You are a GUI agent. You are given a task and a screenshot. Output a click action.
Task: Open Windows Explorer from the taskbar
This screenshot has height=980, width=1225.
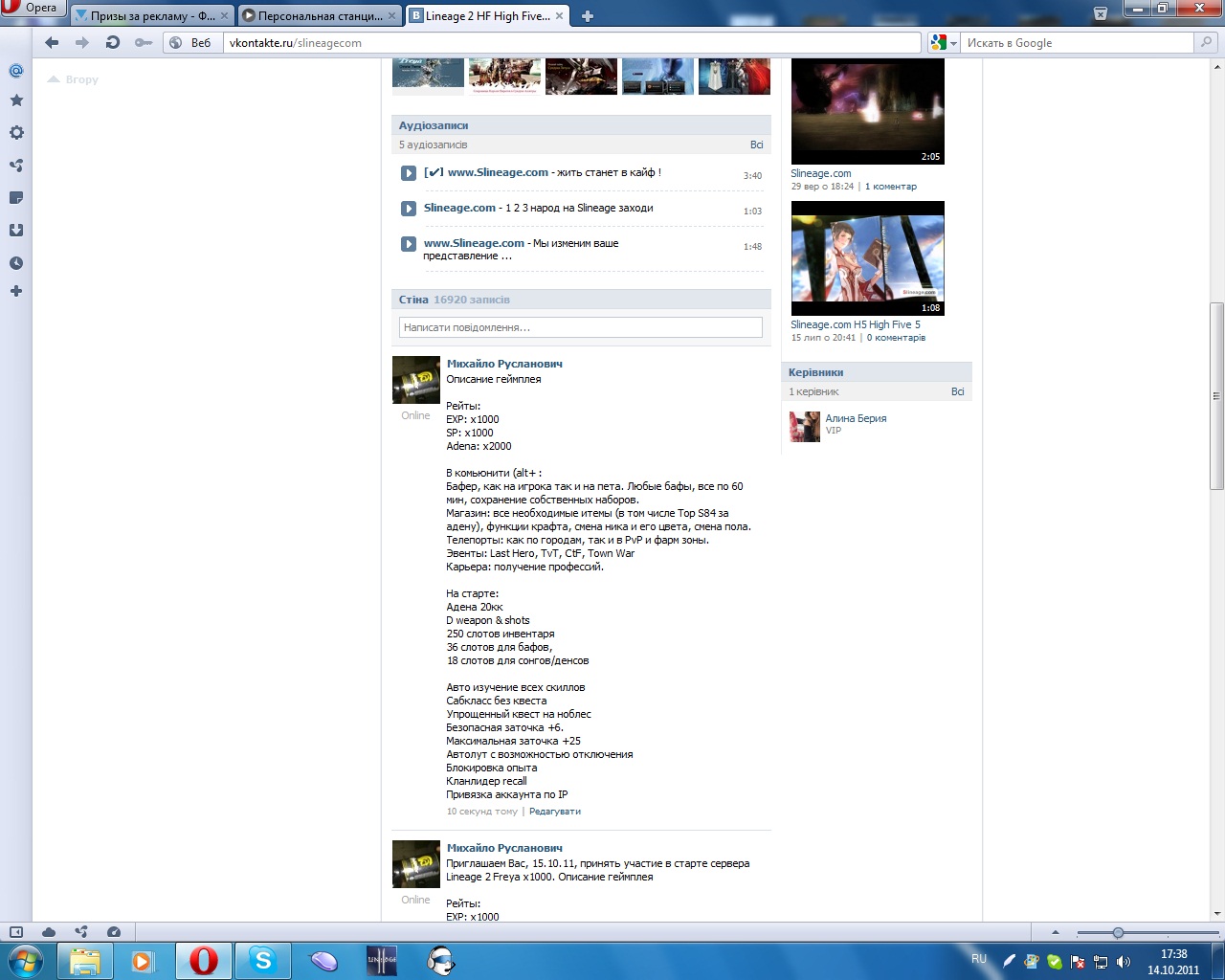(x=85, y=961)
